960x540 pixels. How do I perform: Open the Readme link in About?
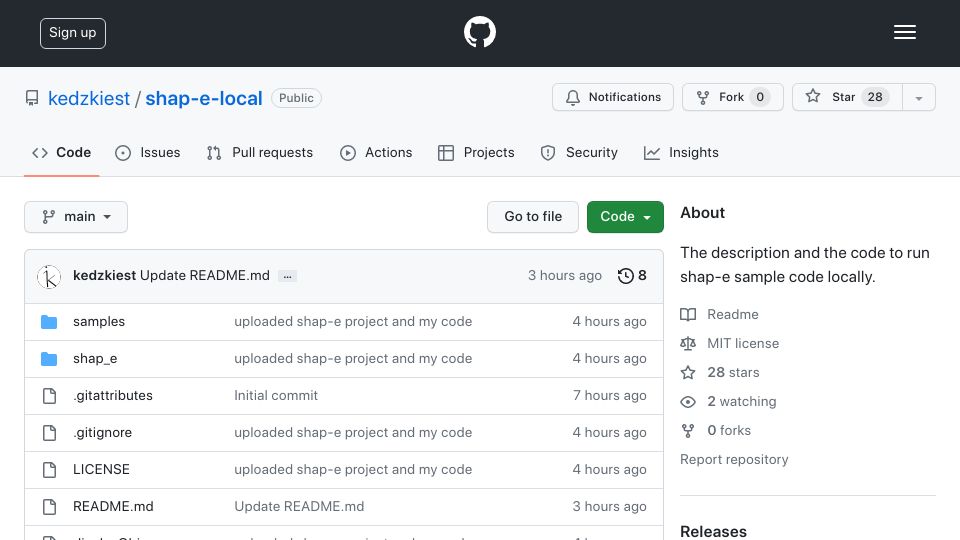[732, 314]
